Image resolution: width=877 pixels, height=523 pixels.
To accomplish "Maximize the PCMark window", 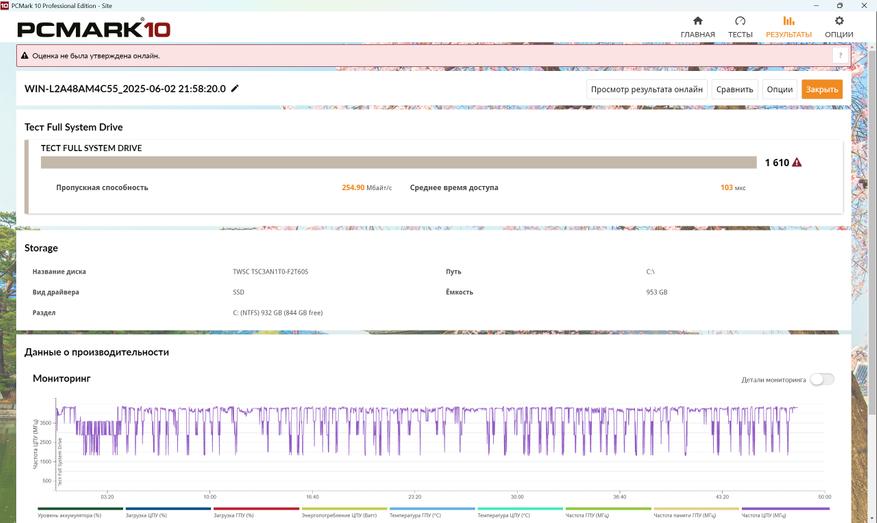I will 840,5.
